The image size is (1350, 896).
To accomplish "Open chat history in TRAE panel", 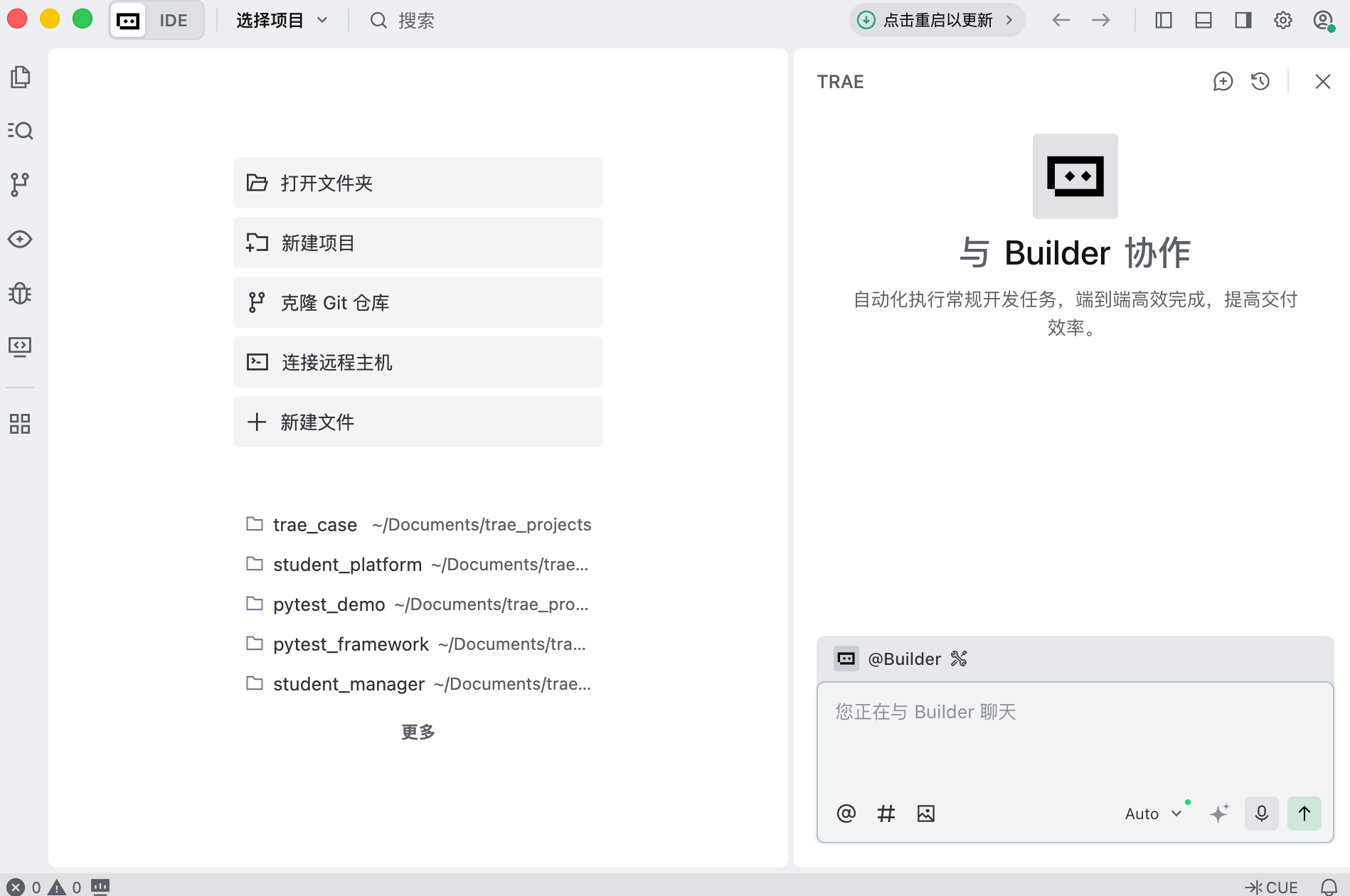I will [1260, 82].
